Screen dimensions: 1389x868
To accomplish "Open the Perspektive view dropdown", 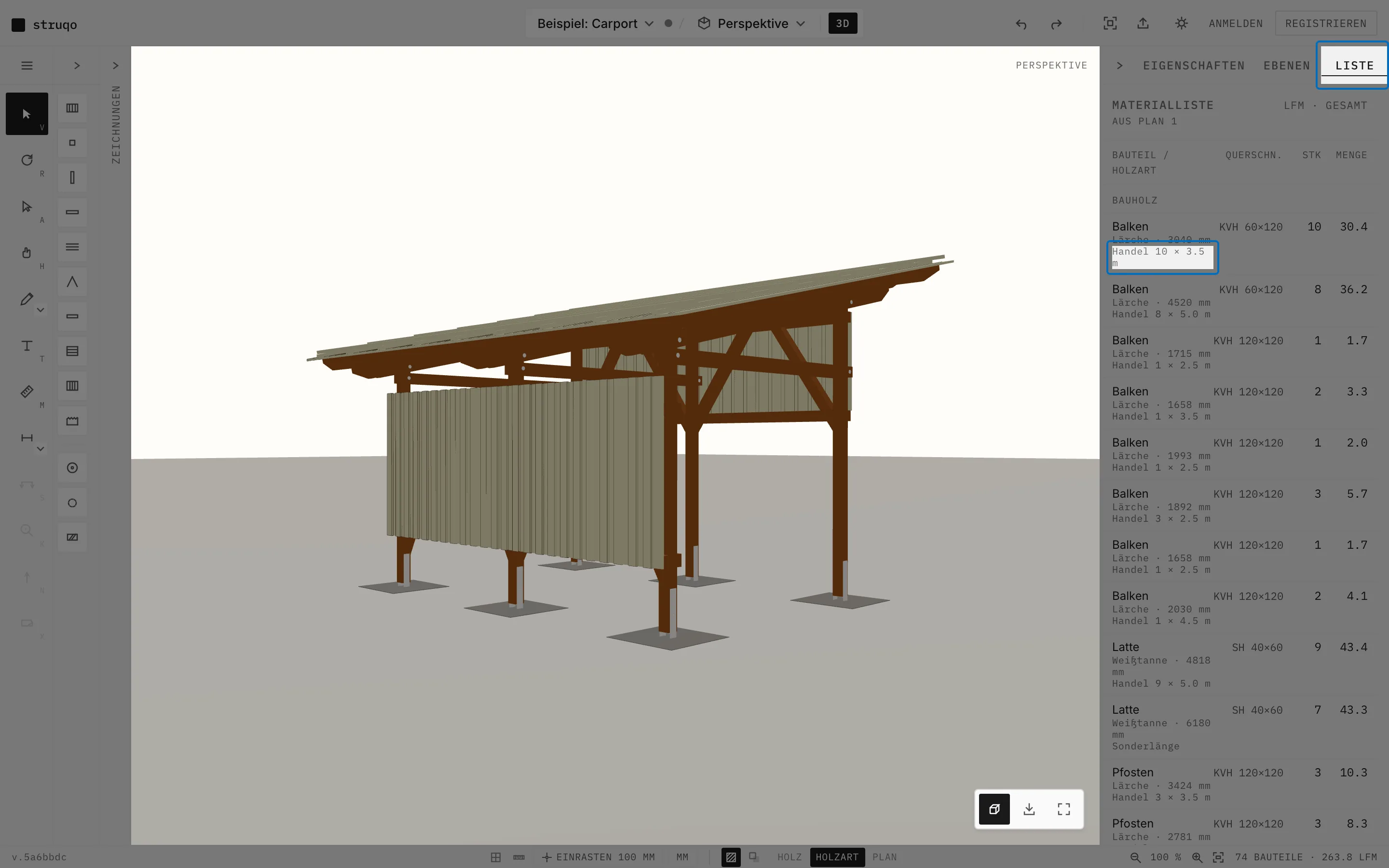I will [x=752, y=24].
